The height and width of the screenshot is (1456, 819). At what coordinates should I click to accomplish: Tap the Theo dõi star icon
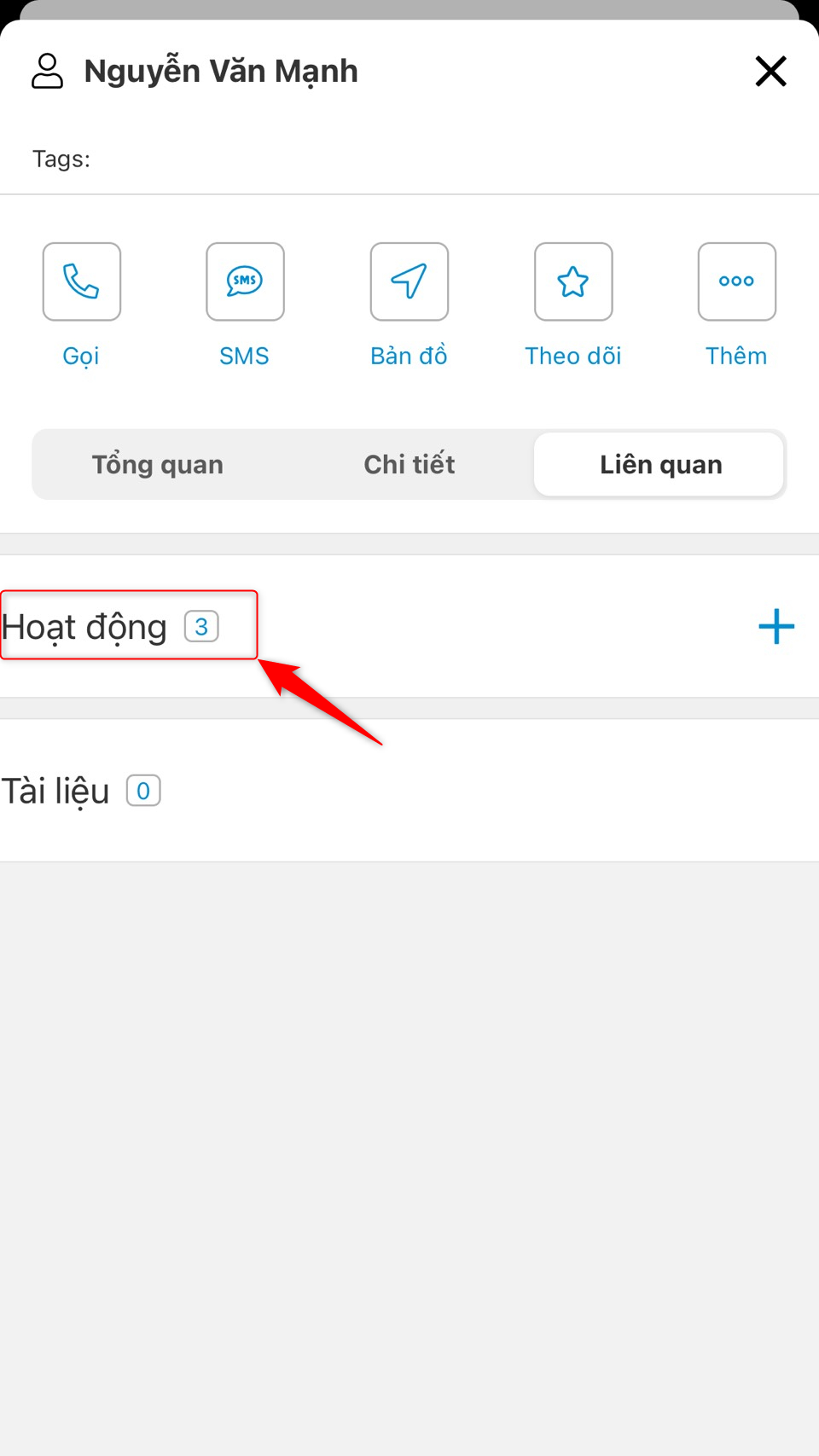point(573,281)
